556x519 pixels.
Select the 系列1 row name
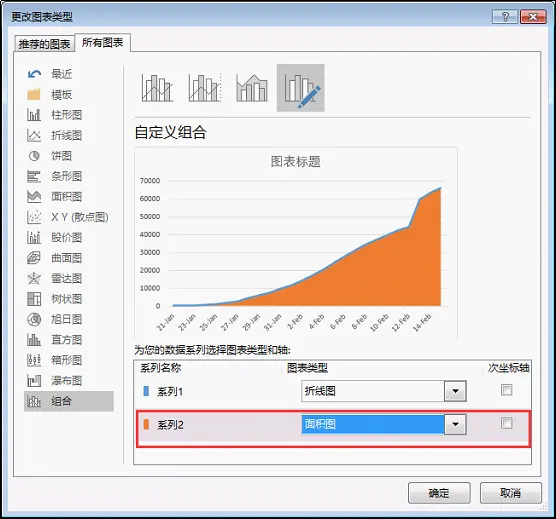[x=170, y=392]
